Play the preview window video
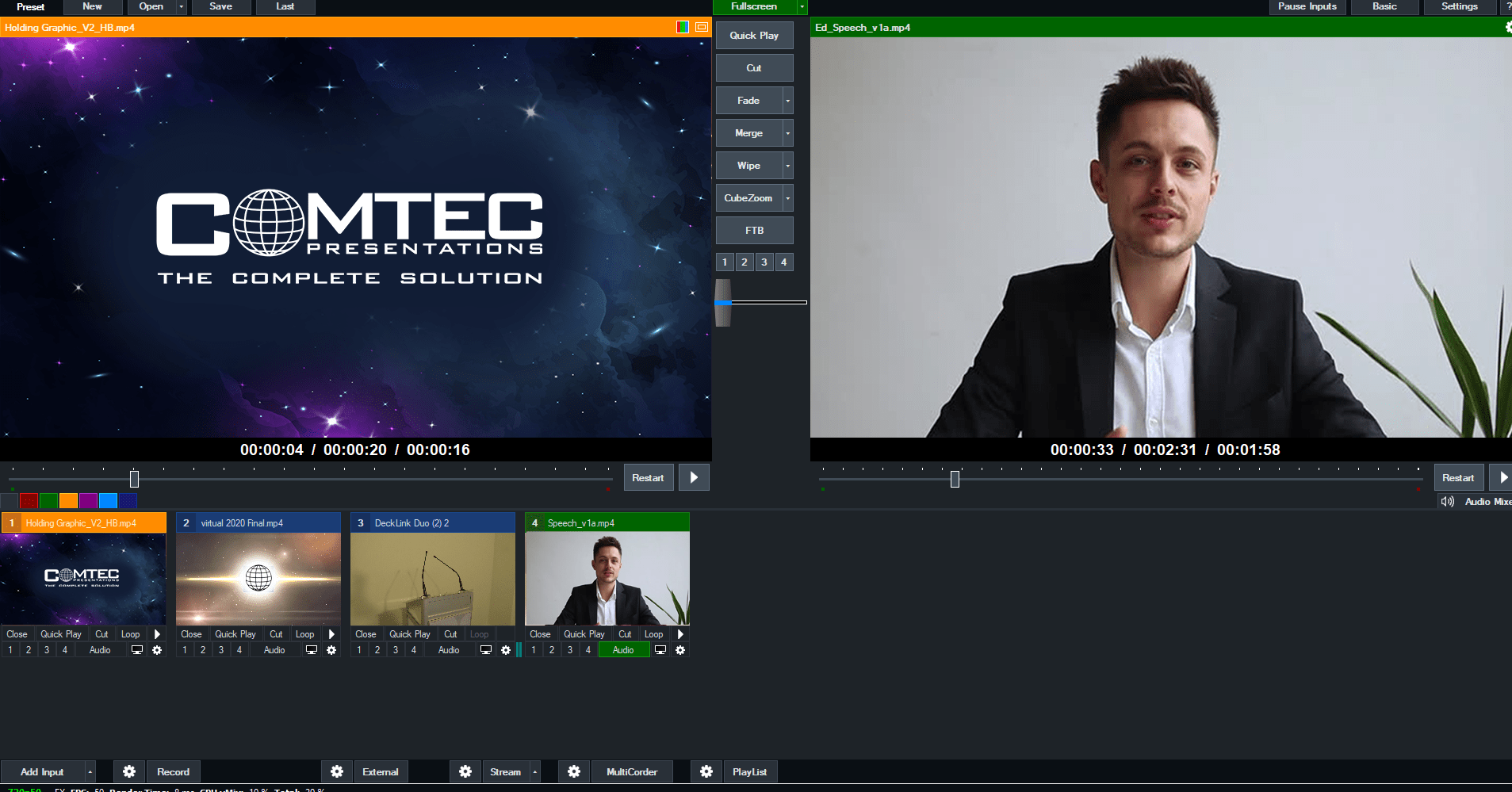The image size is (1512, 792). tap(694, 477)
